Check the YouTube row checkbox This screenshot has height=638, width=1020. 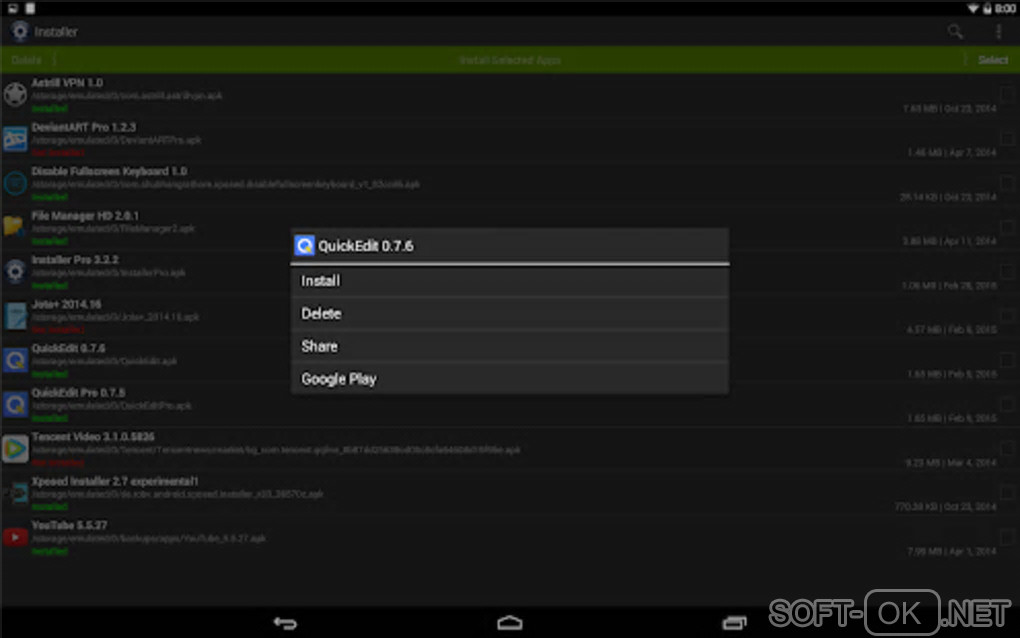1007,537
